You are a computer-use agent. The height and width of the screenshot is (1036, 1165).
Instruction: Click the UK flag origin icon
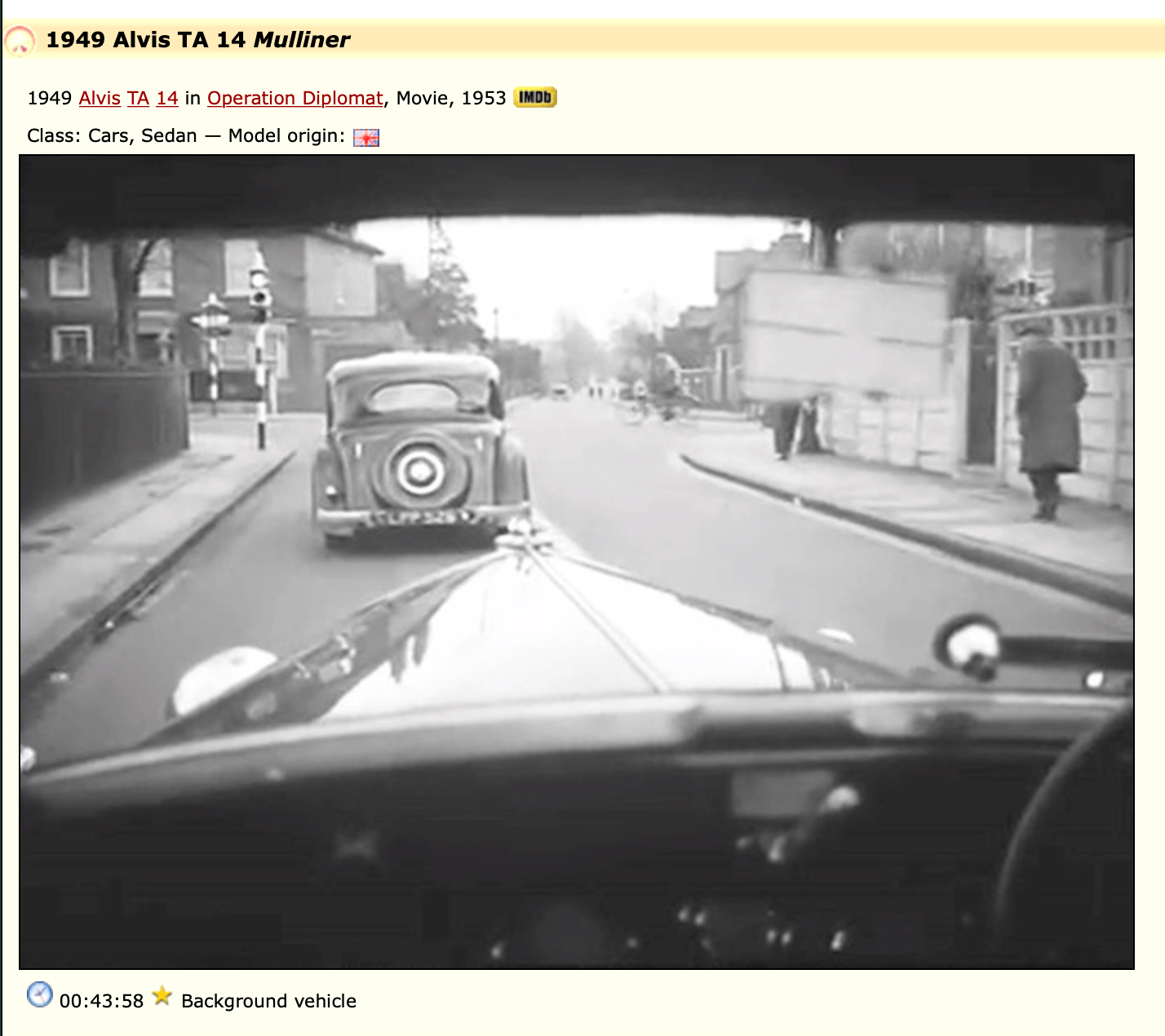[x=366, y=137]
